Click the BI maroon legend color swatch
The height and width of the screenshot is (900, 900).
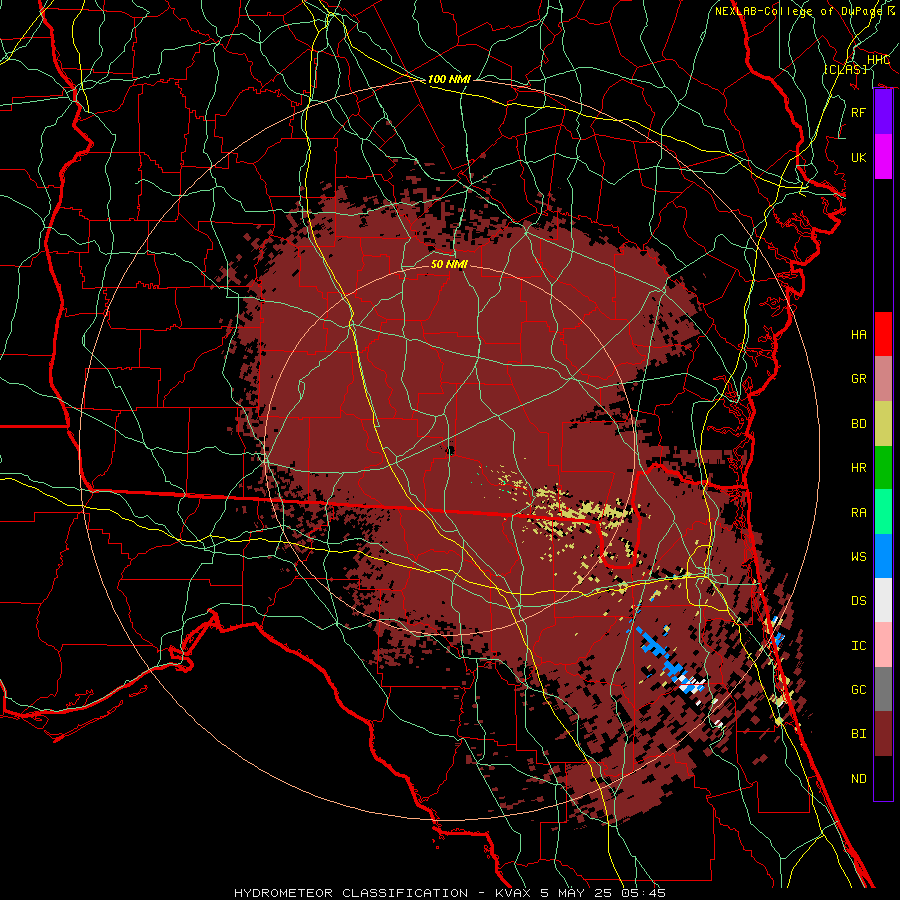[x=883, y=734]
